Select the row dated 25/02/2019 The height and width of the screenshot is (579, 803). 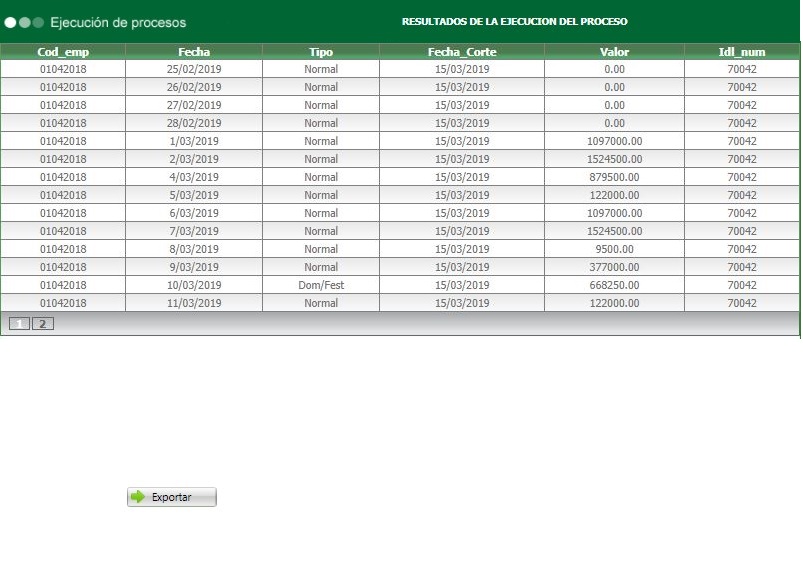(400, 69)
